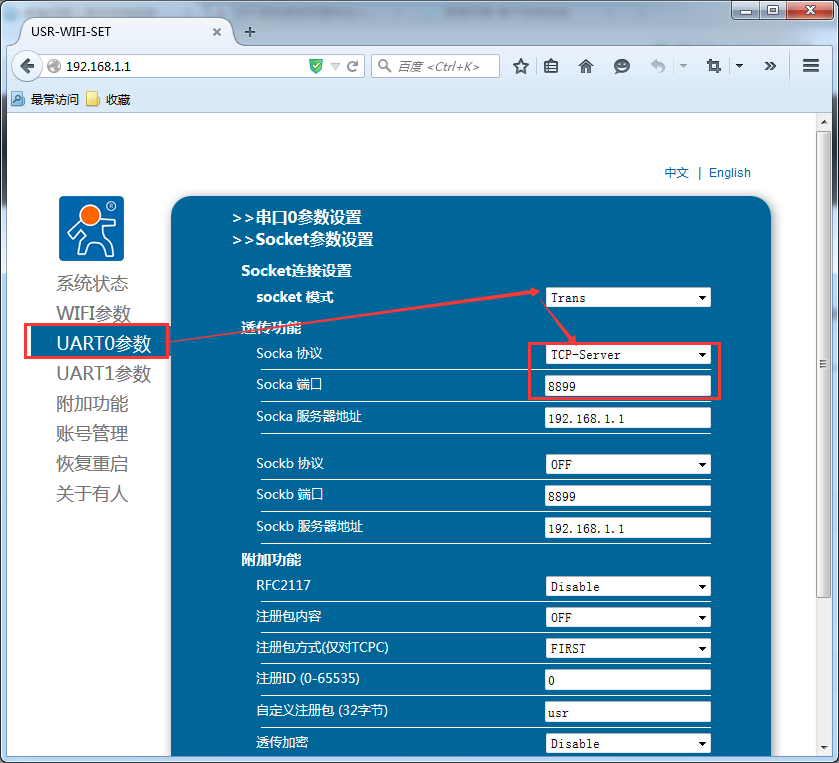This screenshot has width=839, height=763.
Task: Click the Socka 服务器地址 input field
Action: (x=626, y=417)
